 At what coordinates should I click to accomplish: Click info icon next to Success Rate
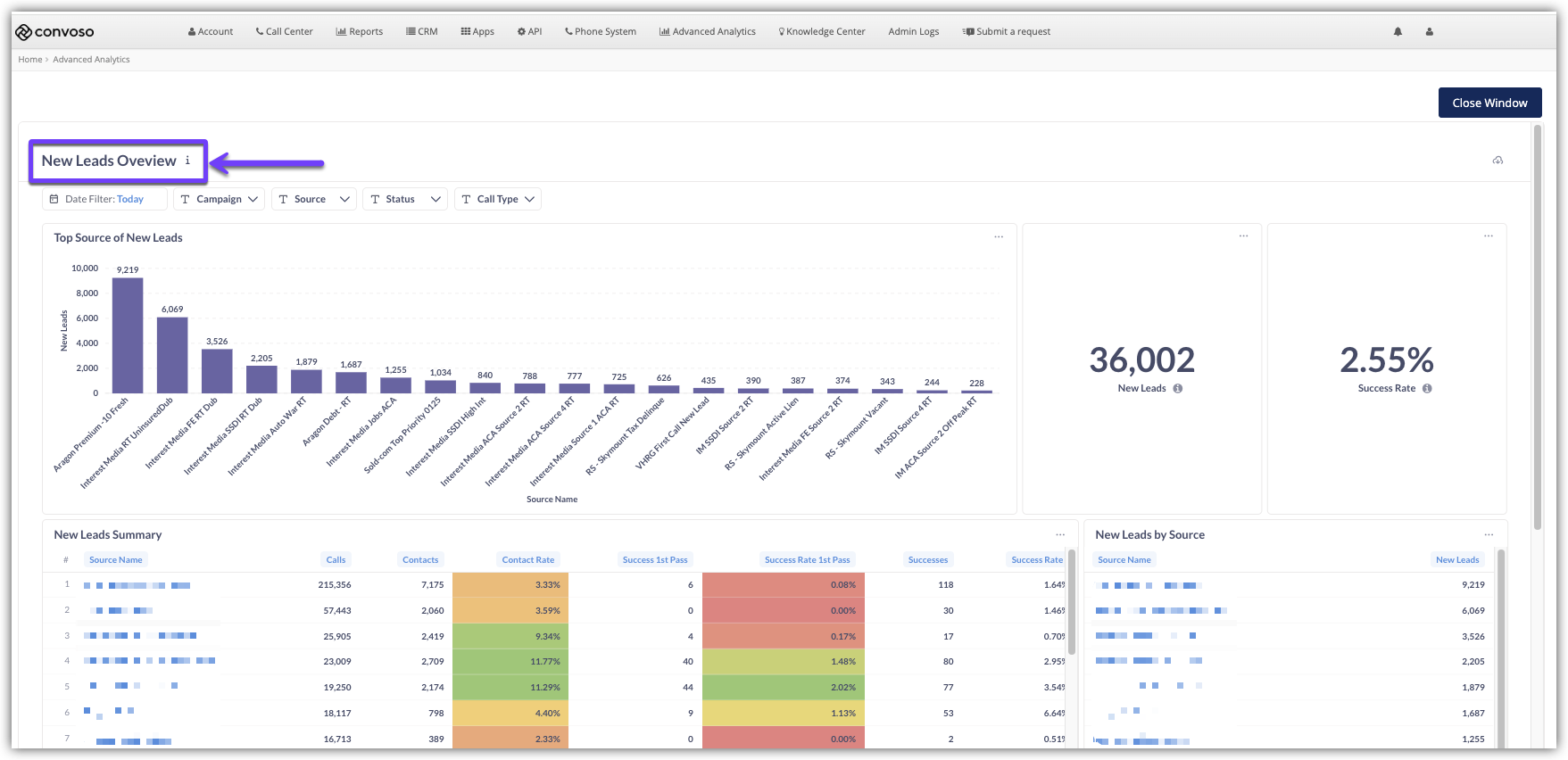click(1427, 389)
